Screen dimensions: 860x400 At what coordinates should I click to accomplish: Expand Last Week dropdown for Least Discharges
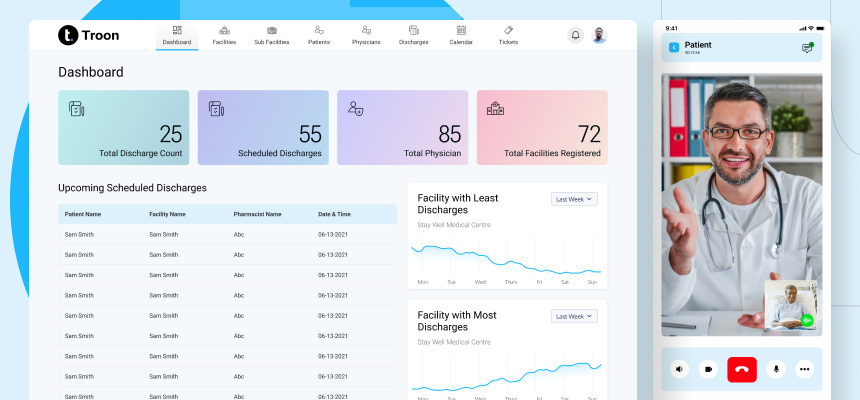(x=574, y=199)
